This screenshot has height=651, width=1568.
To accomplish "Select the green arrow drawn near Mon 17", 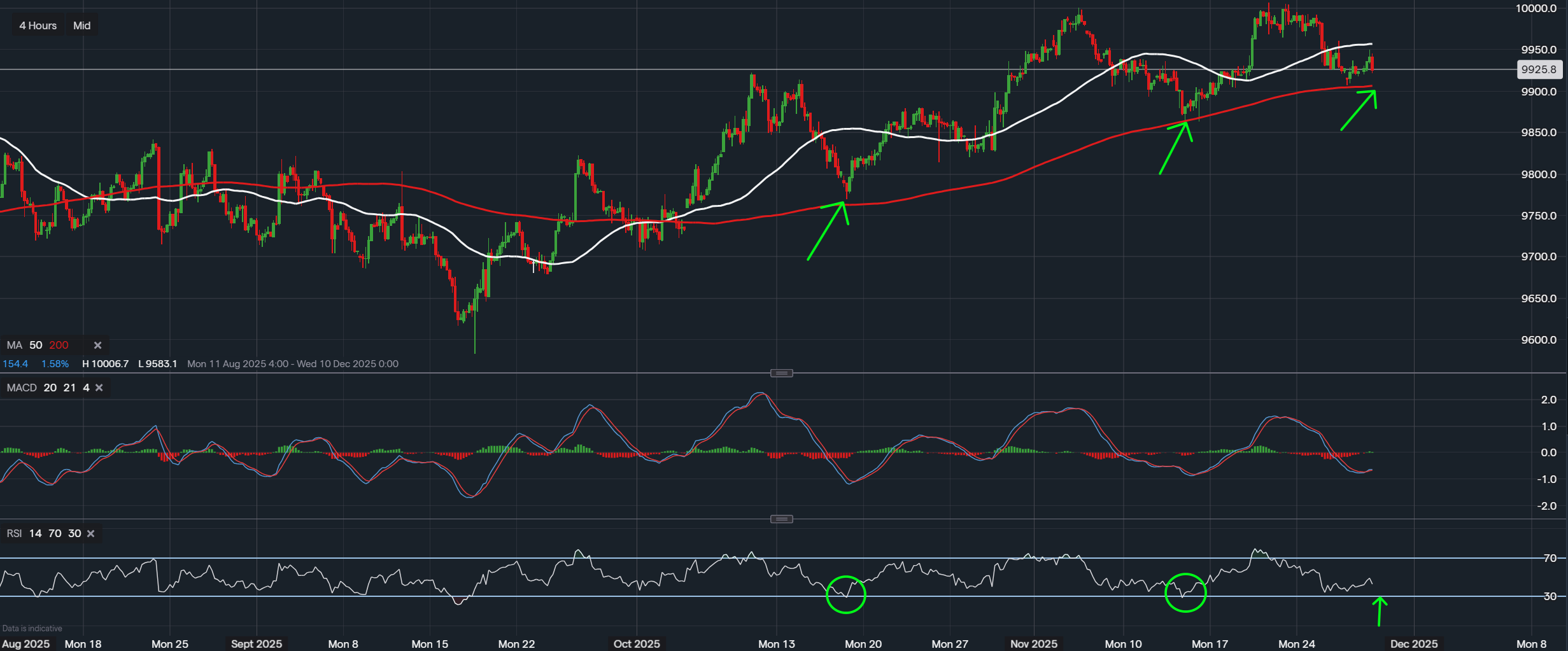I will pos(1175,147).
